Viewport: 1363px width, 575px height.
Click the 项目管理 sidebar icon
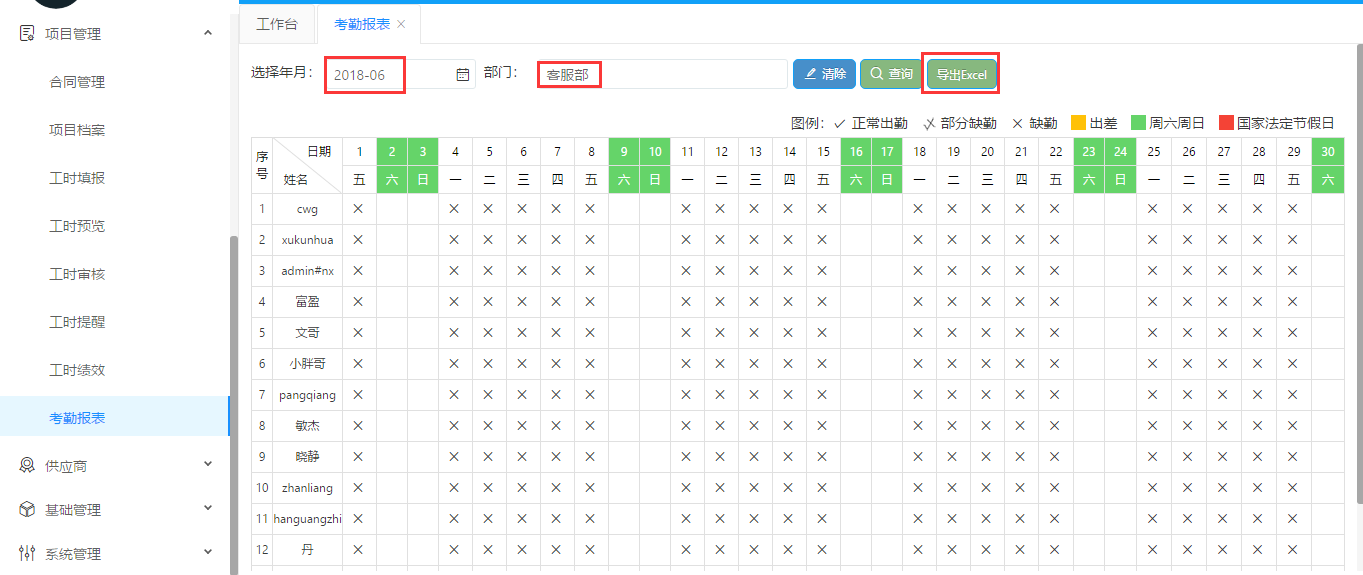[x=27, y=33]
